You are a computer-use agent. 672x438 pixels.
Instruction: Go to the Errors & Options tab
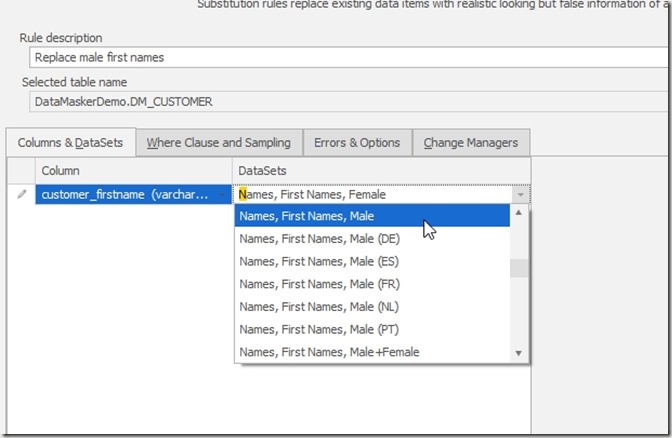[x=356, y=142]
